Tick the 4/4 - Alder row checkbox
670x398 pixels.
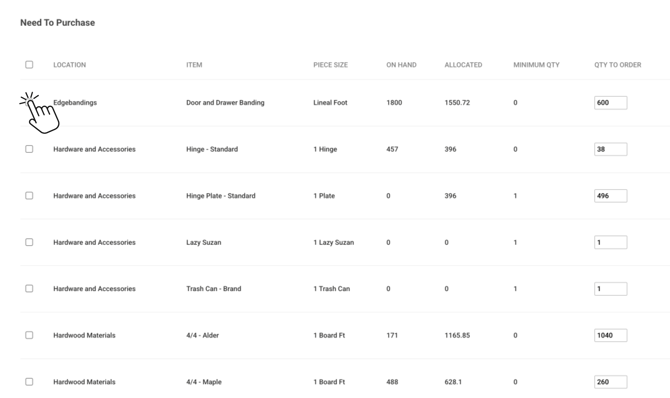[29, 335]
